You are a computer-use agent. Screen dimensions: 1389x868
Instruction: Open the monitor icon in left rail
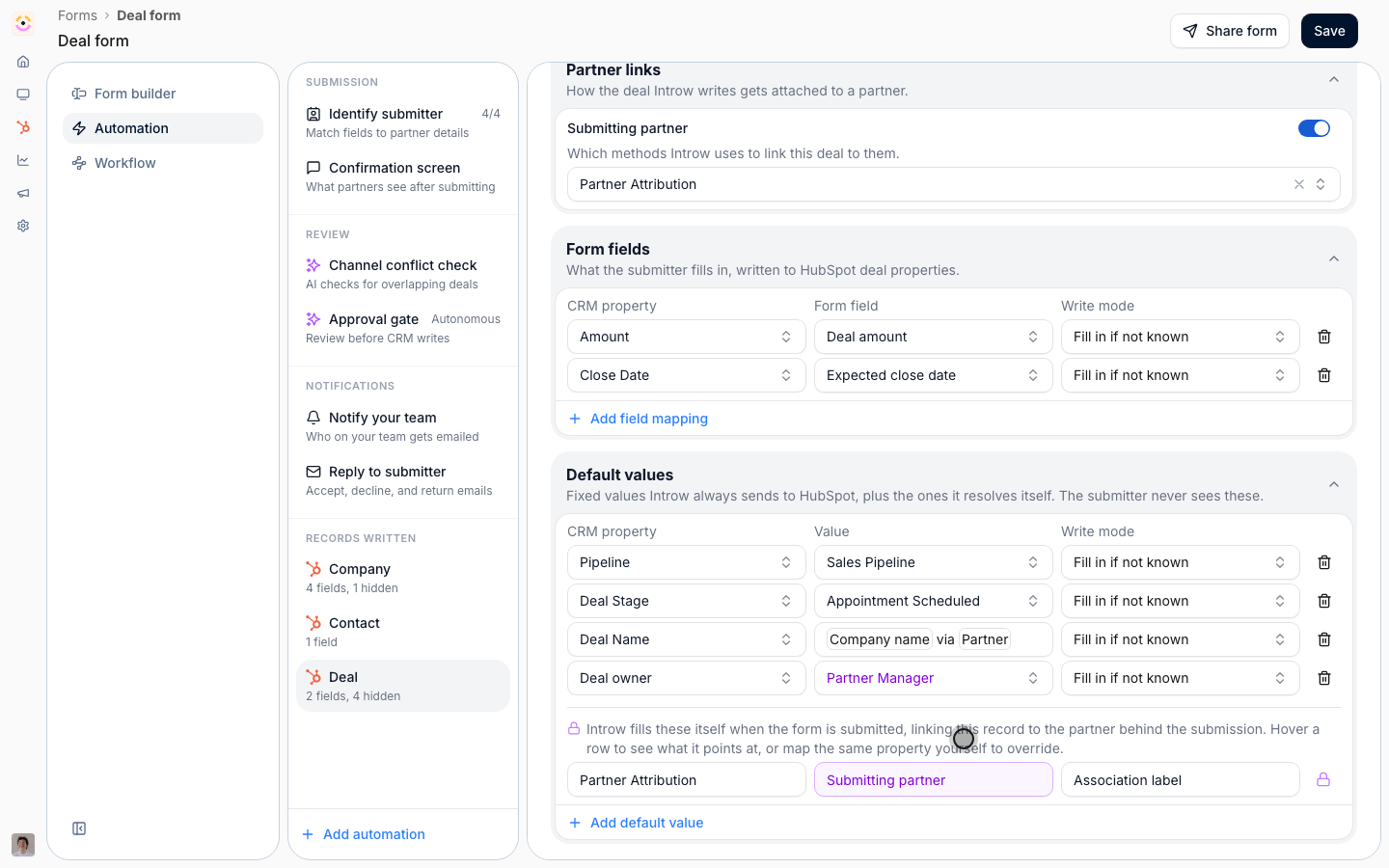click(x=23, y=95)
